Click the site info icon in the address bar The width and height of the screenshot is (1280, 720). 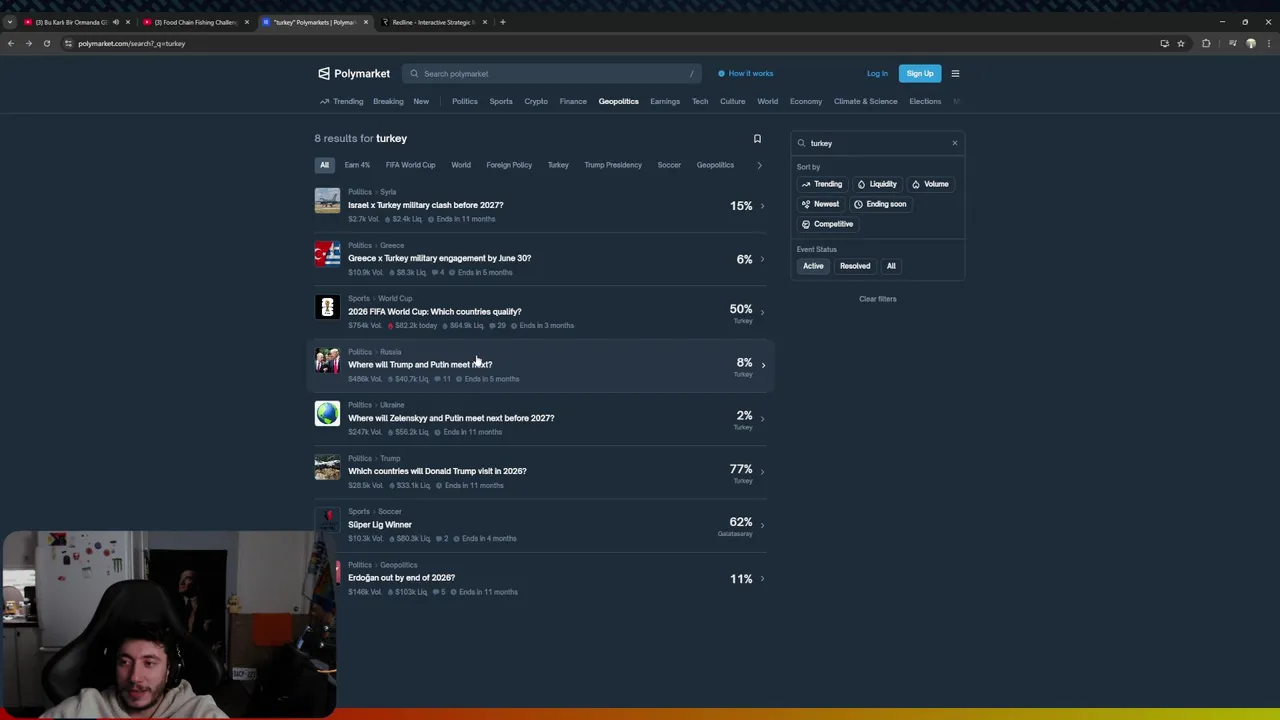tap(69, 43)
